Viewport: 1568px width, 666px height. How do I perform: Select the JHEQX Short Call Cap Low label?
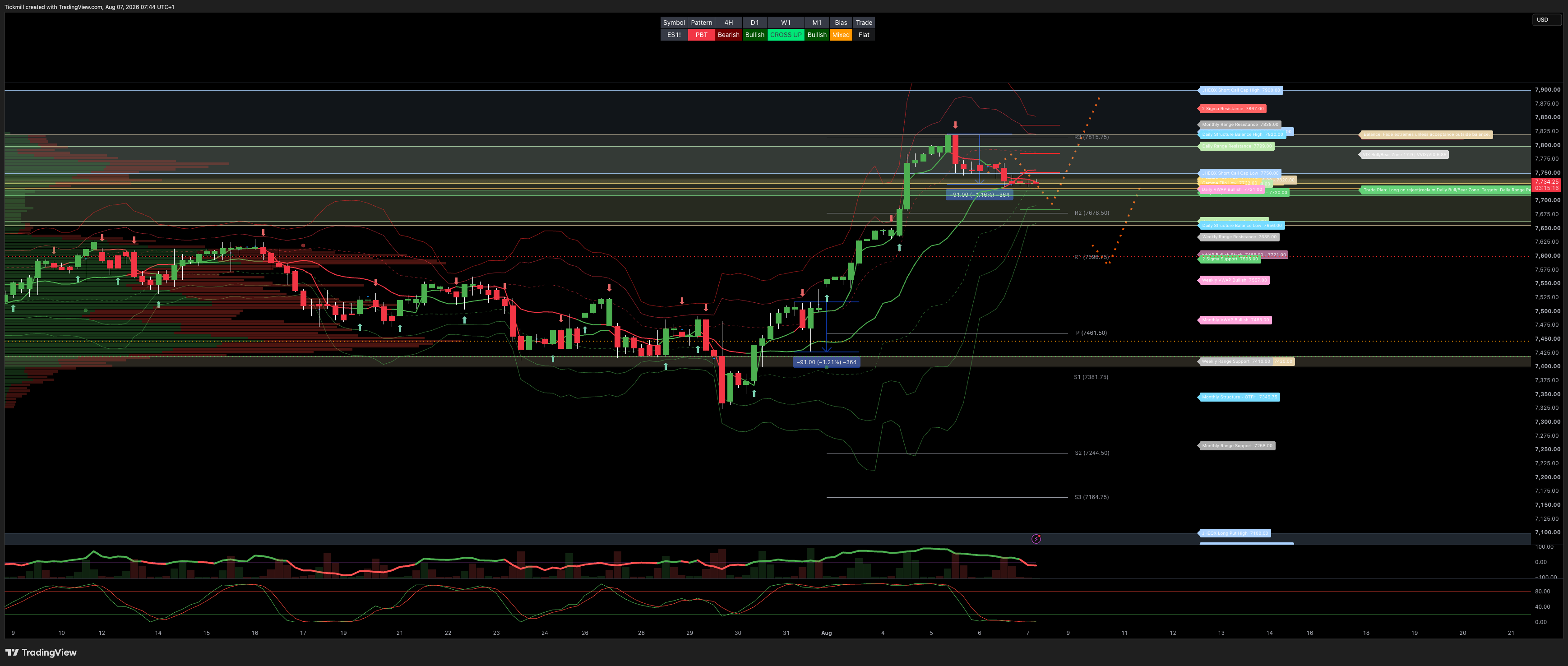click(1240, 173)
